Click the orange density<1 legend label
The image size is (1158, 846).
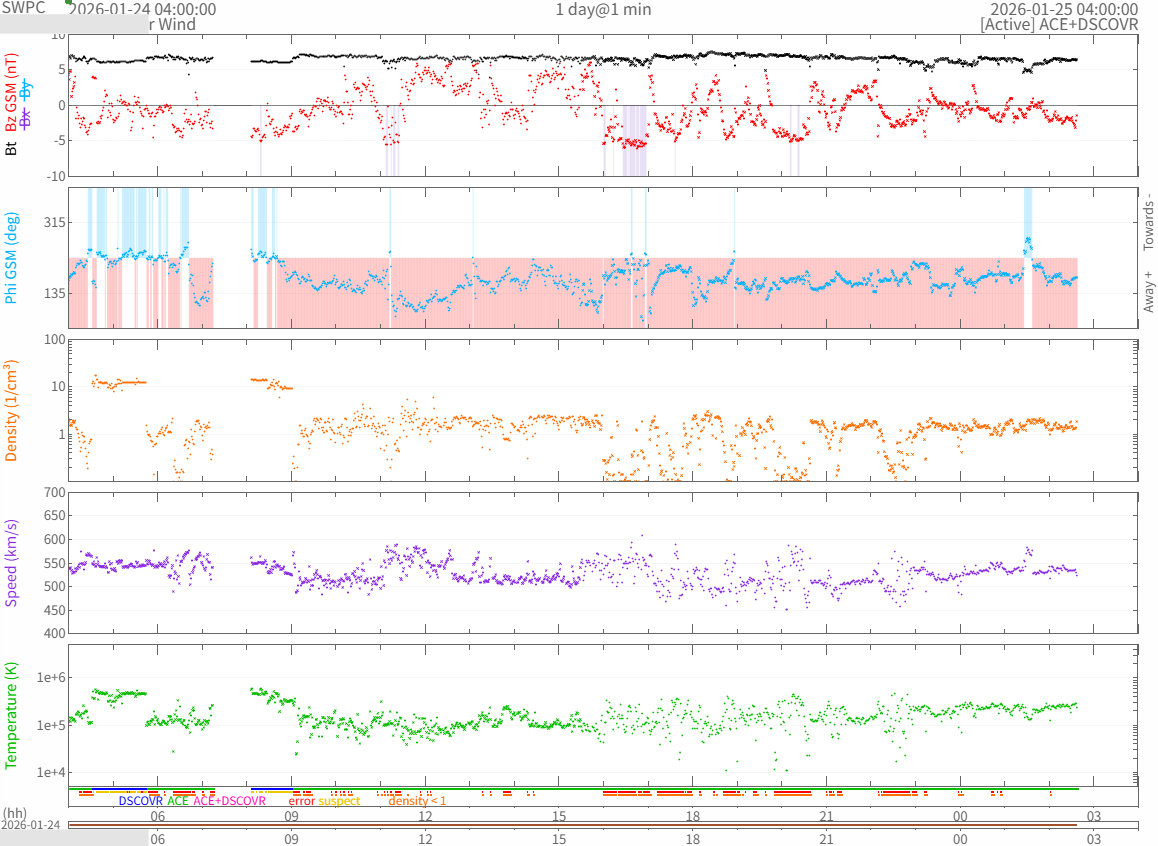tap(417, 801)
